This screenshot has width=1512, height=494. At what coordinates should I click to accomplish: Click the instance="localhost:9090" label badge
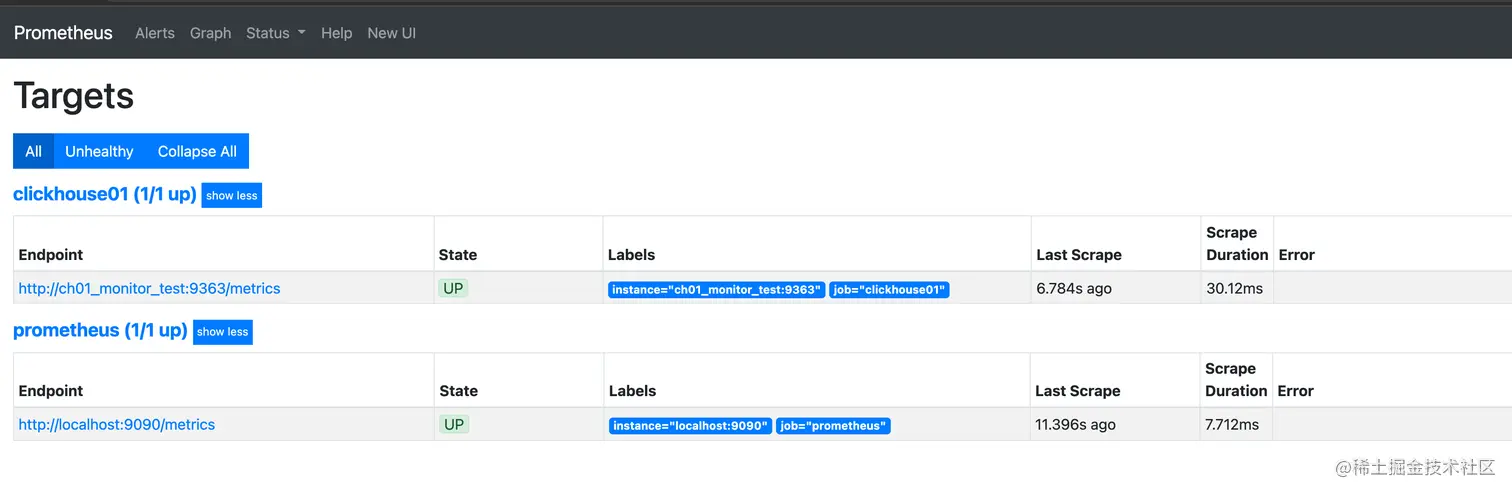pos(691,426)
